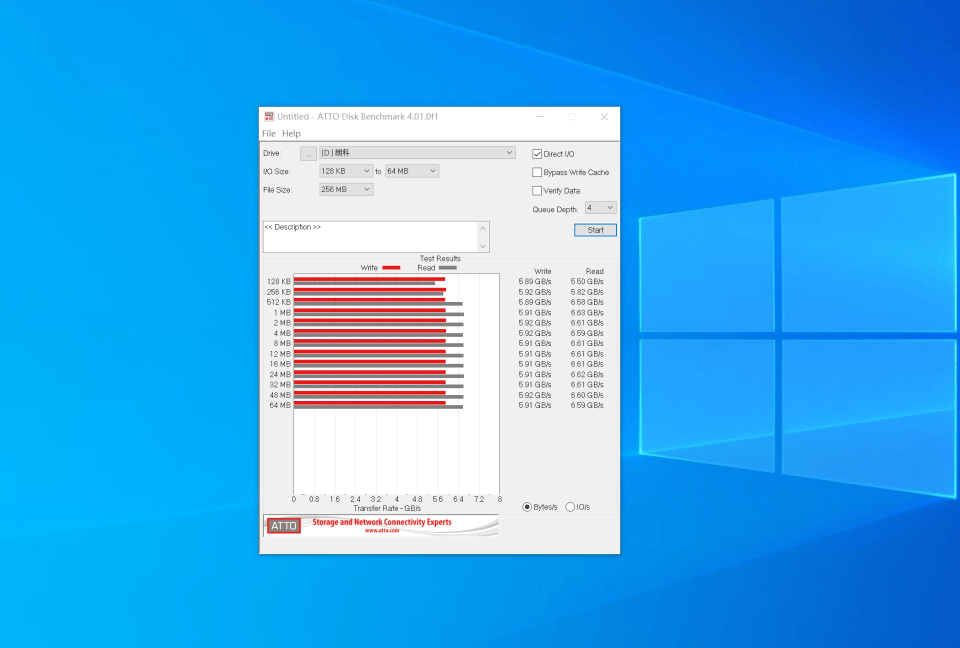Click the ATTO app icon in title bar
The height and width of the screenshot is (648, 960).
click(268, 116)
